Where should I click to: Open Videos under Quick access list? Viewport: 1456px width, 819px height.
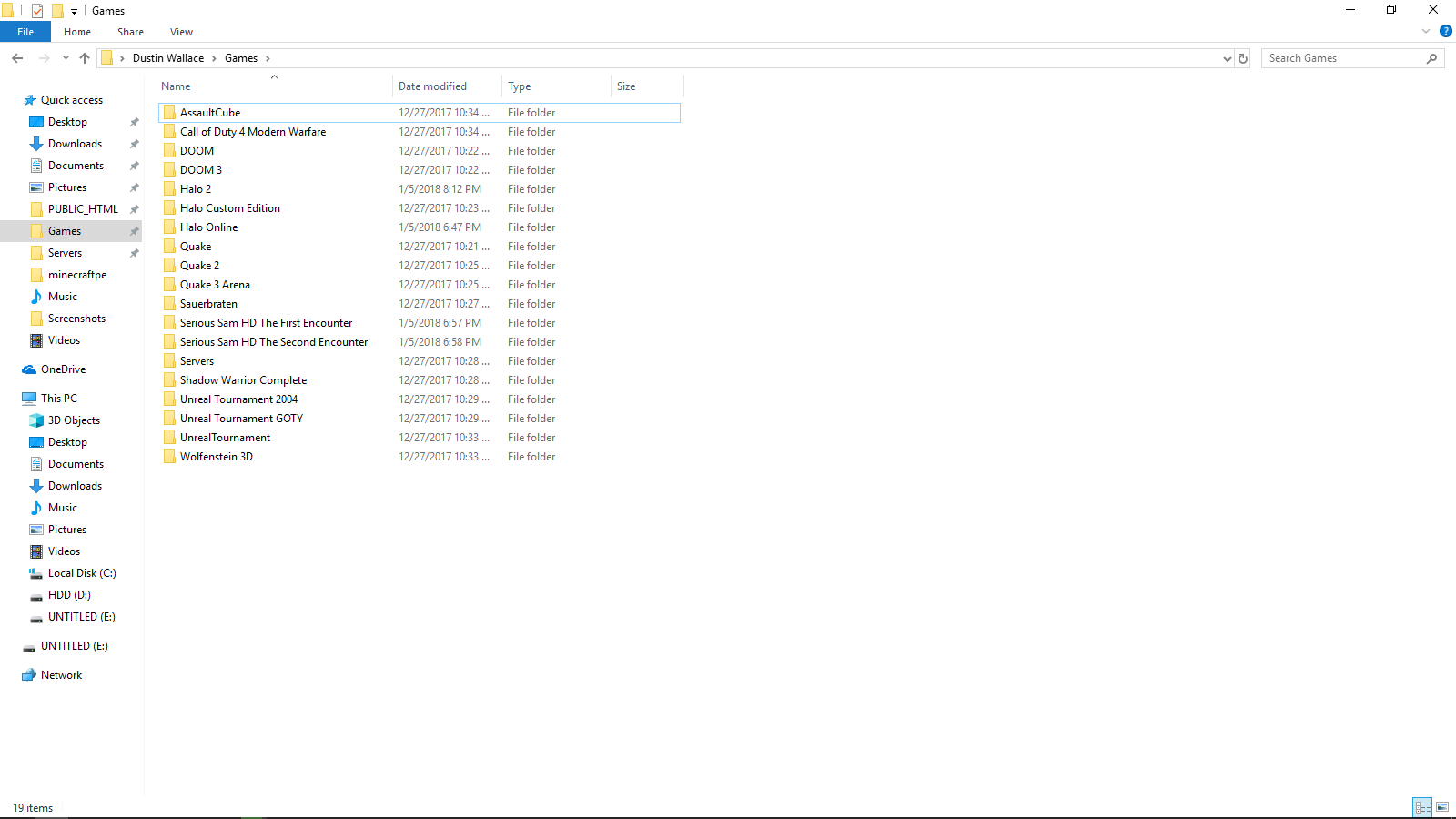click(x=64, y=340)
